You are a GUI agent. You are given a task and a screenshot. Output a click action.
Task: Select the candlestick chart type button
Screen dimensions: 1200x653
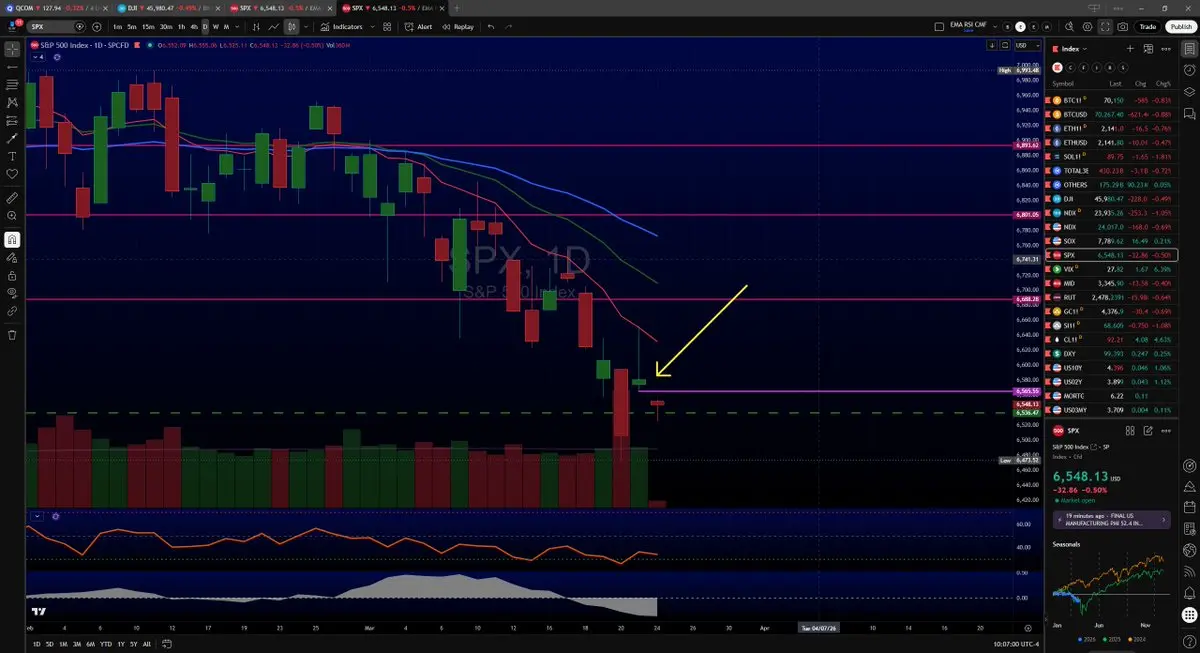pyautogui.click(x=292, y=27)
